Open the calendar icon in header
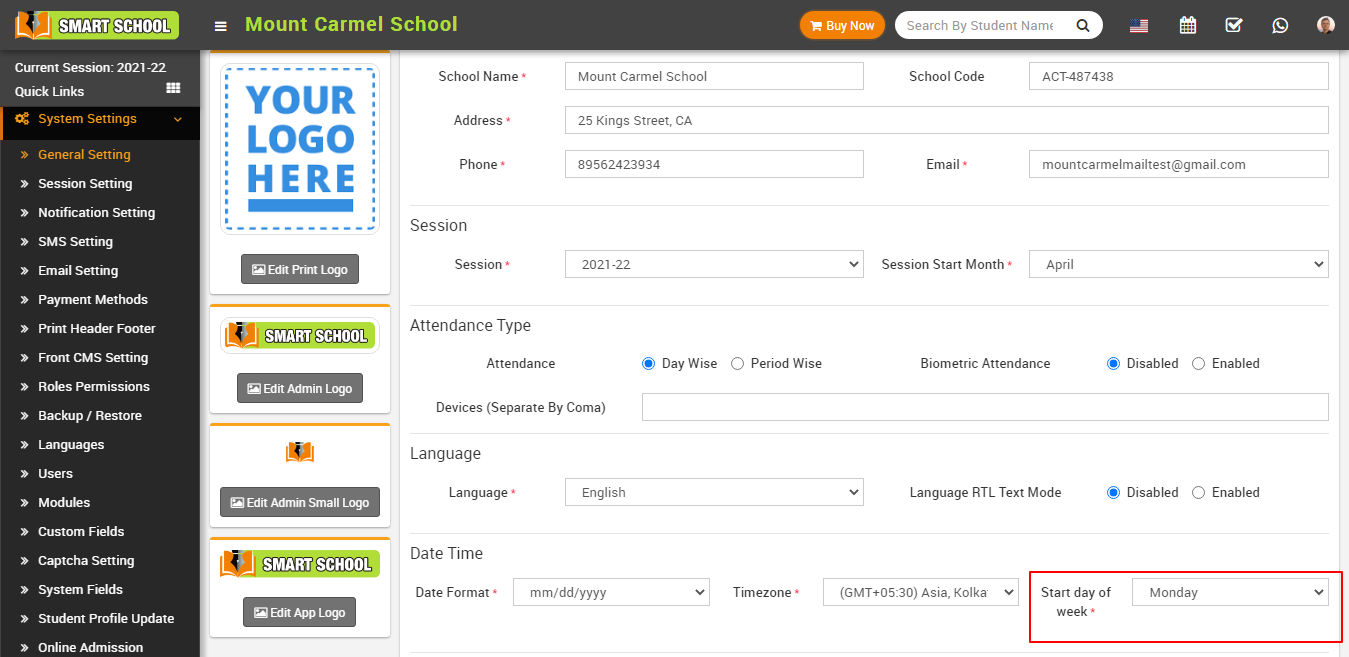The image size is (1349, 657). (x=1187, y=26)
